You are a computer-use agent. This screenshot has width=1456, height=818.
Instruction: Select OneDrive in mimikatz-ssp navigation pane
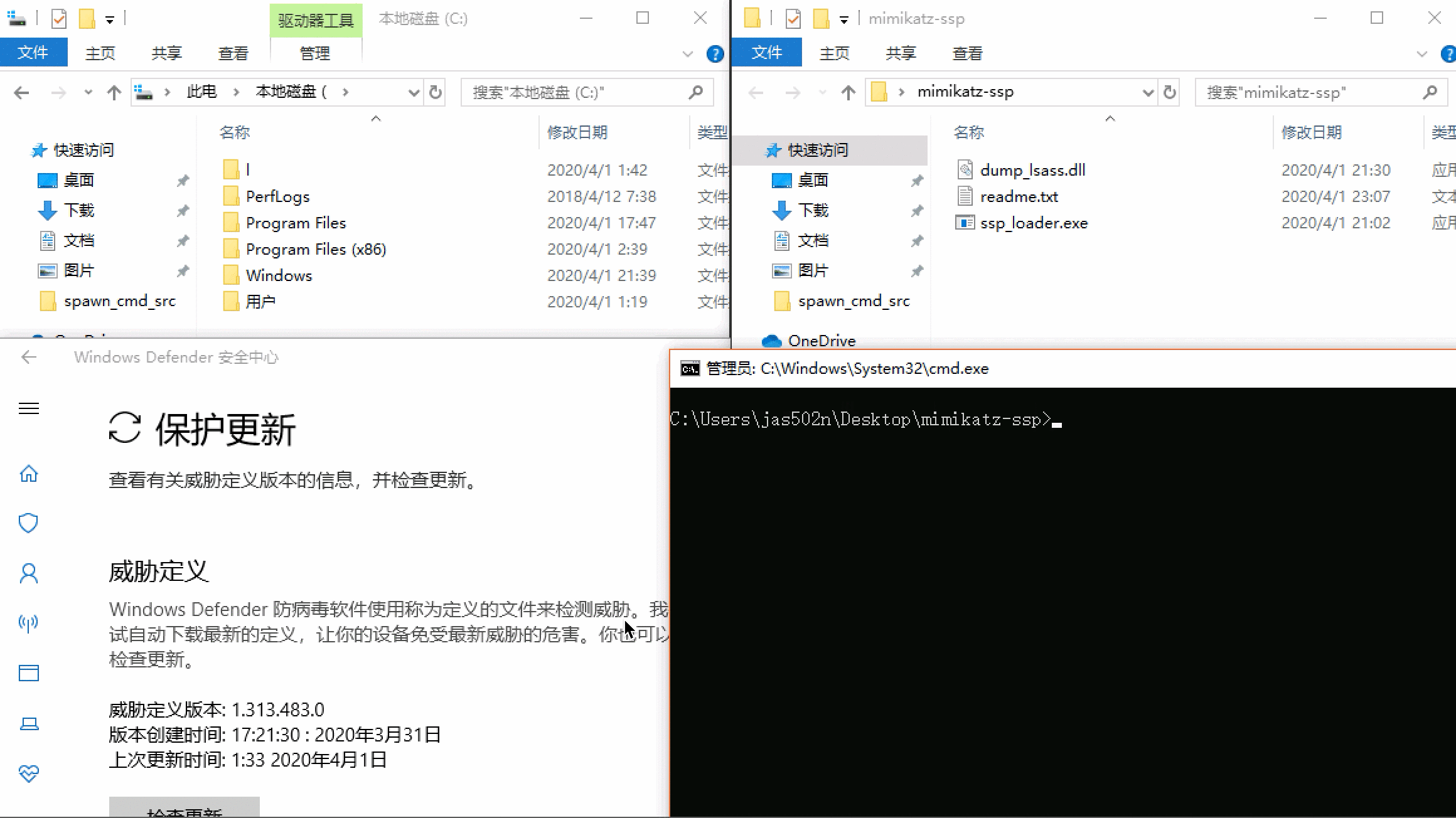point(822,341)
